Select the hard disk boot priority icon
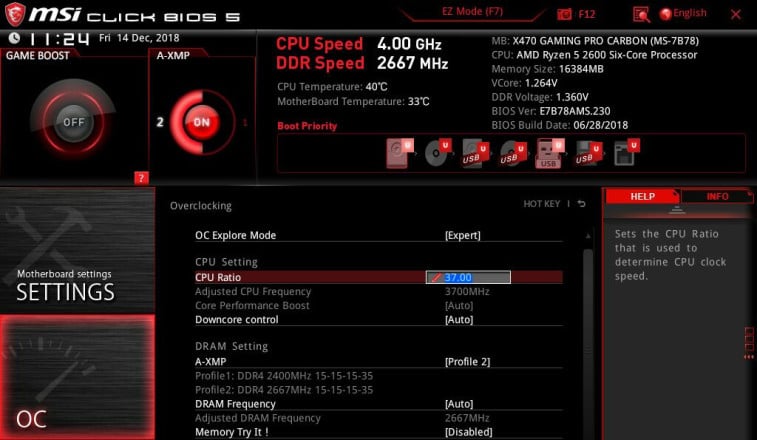This screenshot has height=440, width=757. tap(400, 153)
